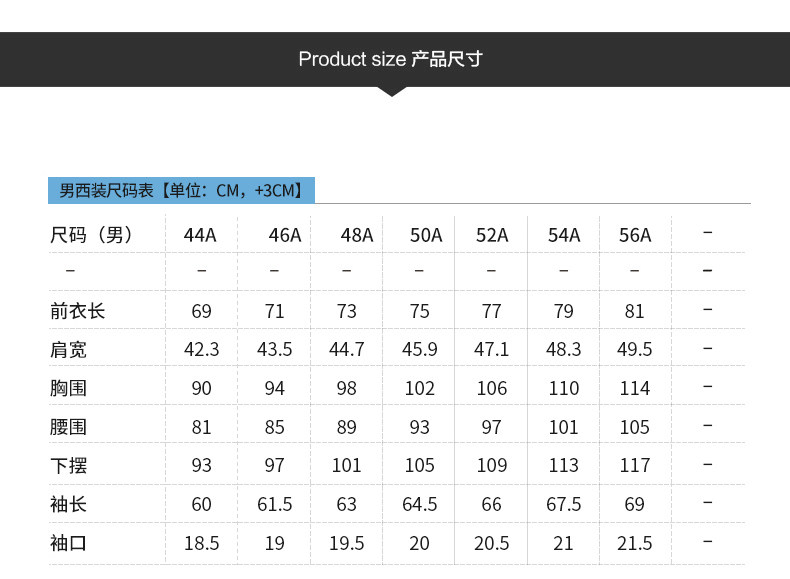Screen dimensions: 790x579
Task: Select the 56A size column header
Action: coord(635,235)
